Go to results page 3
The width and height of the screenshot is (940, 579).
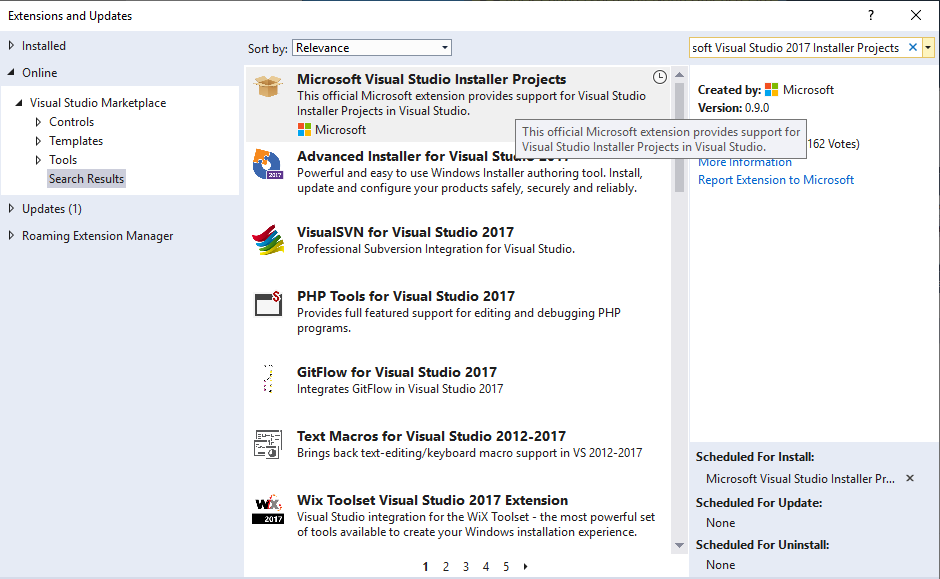coord(466,566)
